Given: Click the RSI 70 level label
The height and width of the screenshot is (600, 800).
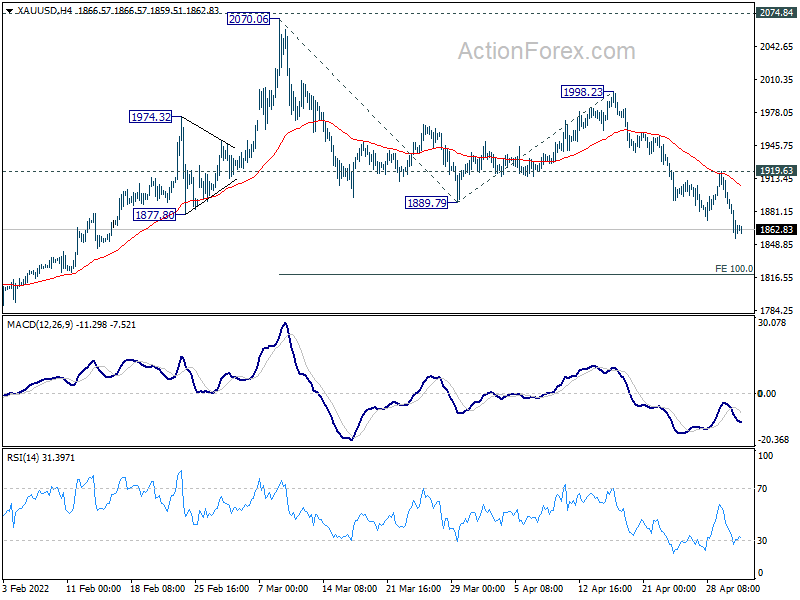Looking at the screenshot, I should [x=762, y=489].
